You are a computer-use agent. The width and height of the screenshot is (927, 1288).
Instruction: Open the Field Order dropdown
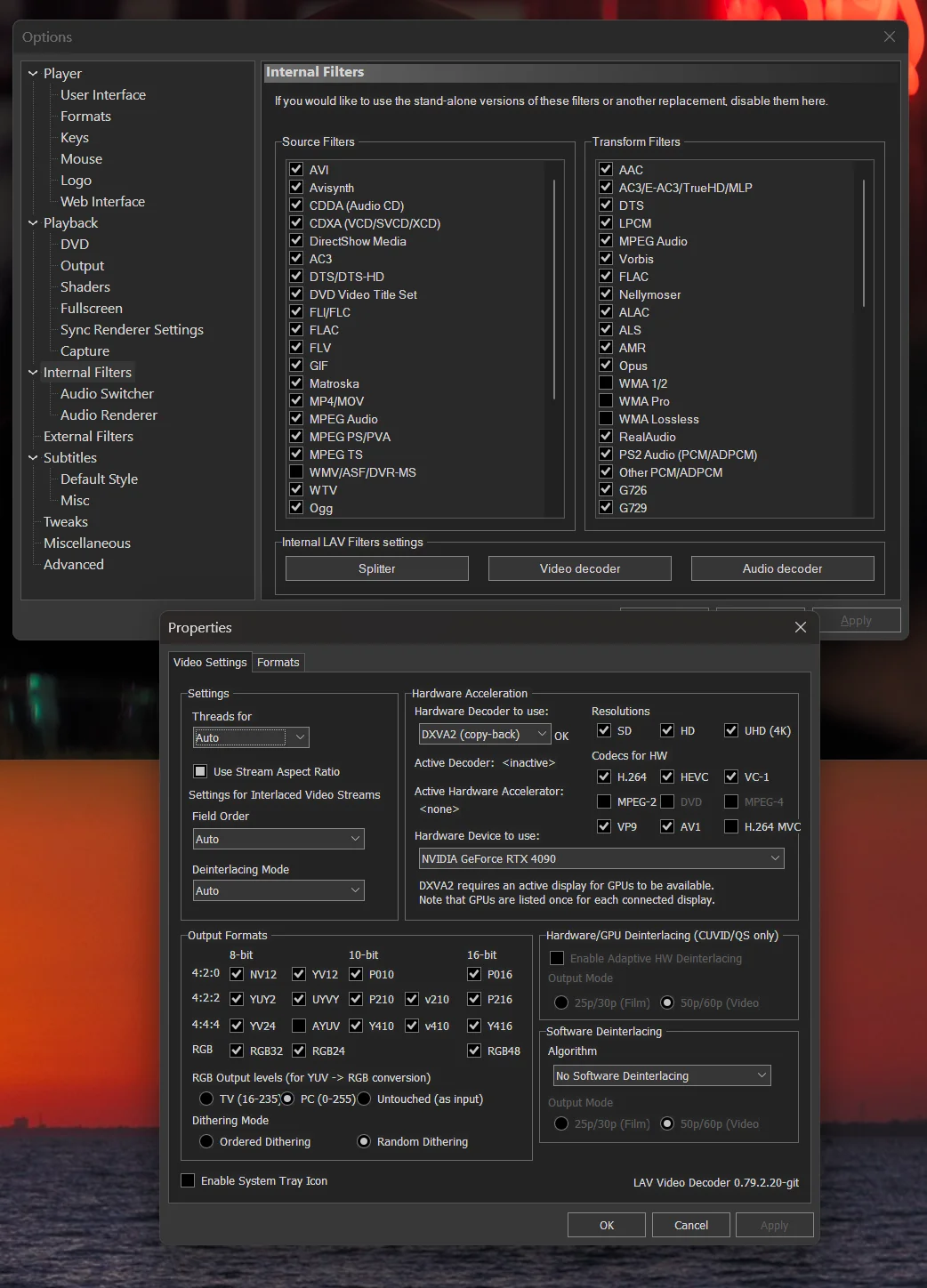pyautogui.click(x=278, y=839)
